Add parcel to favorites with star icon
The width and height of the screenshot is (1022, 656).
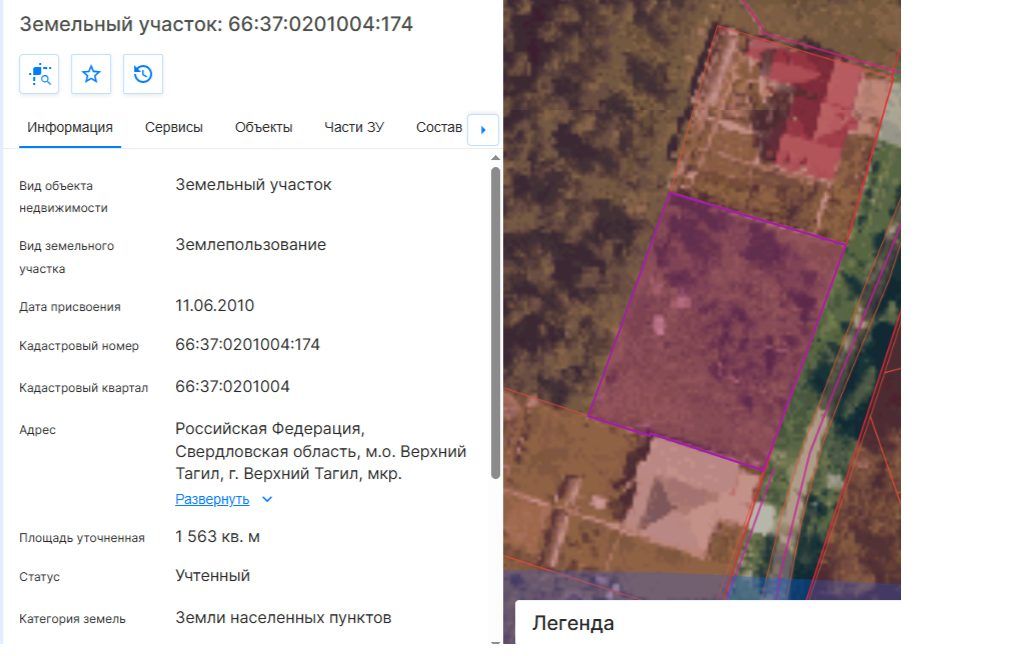(91, 74)
